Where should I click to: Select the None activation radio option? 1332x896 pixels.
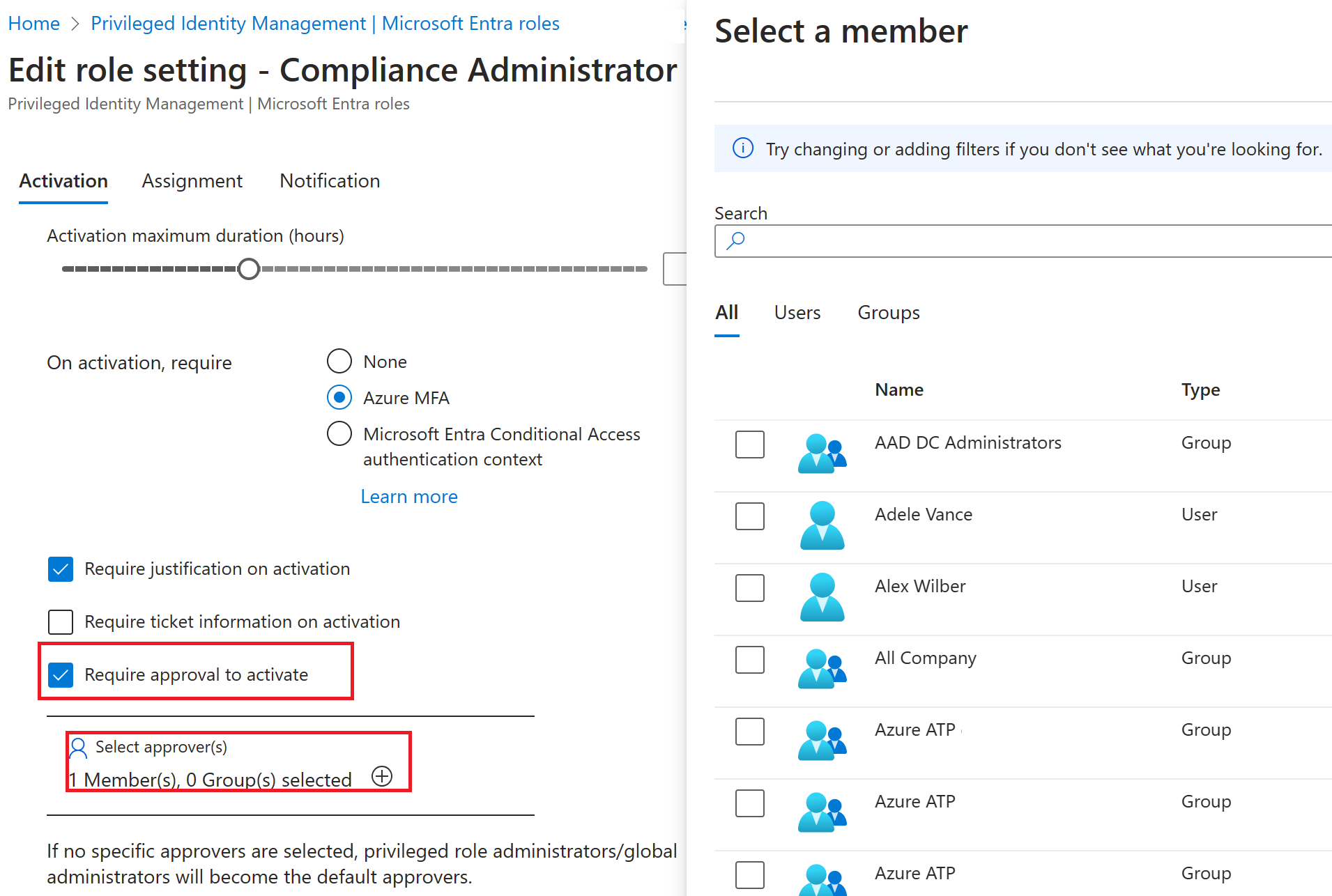[x=339, y=362]
